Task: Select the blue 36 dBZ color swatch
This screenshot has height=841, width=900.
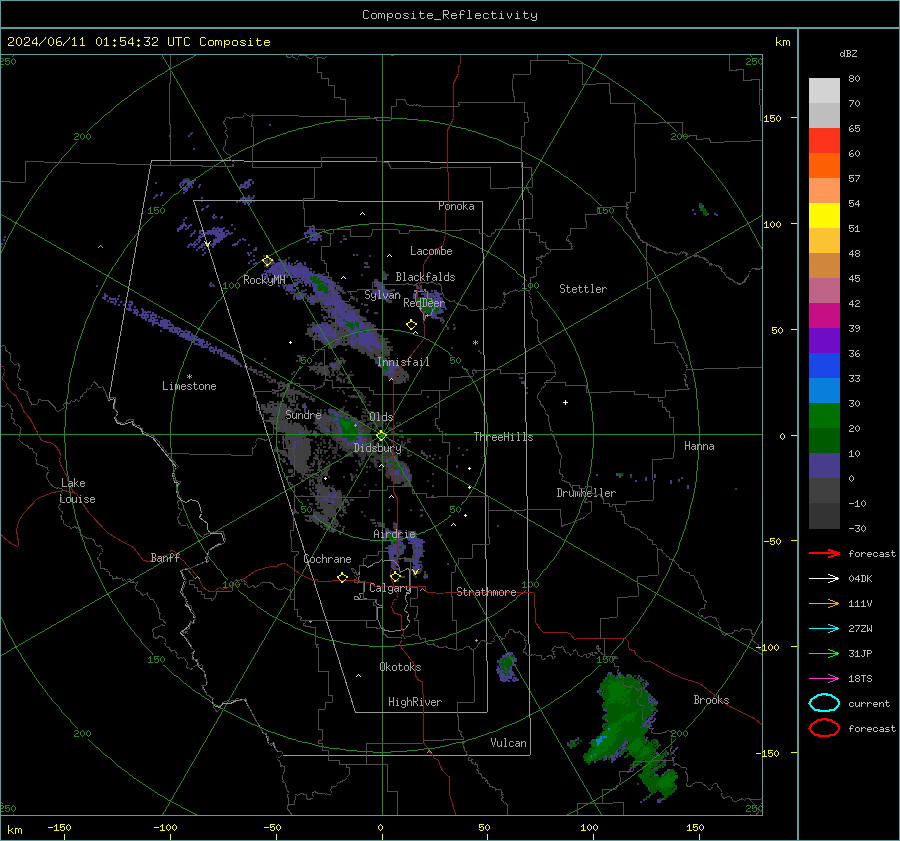Action: (824, 366)
